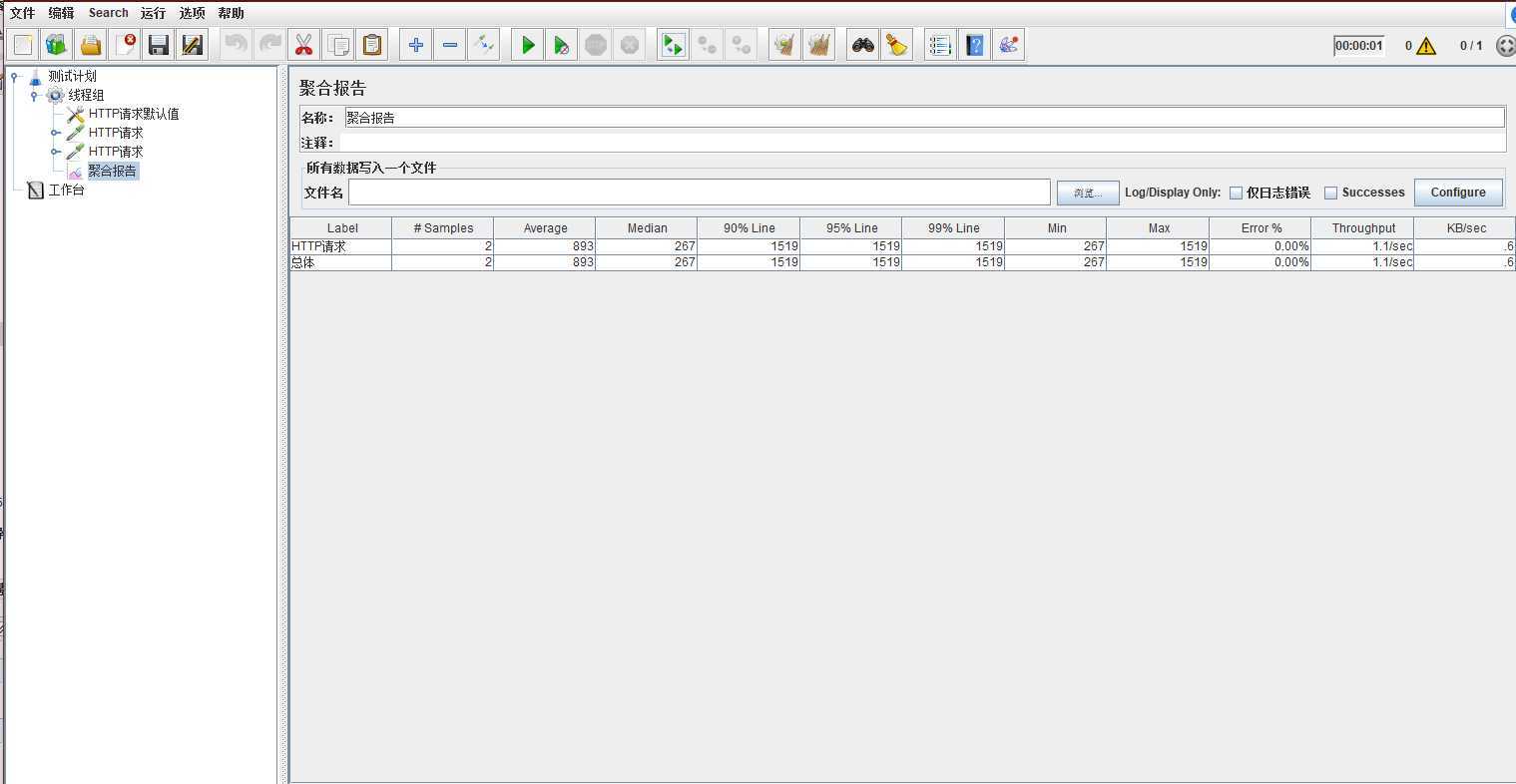The image size is (1516, 784).
Task: Click the broom Reset Search icon
Action: point(896,45)
